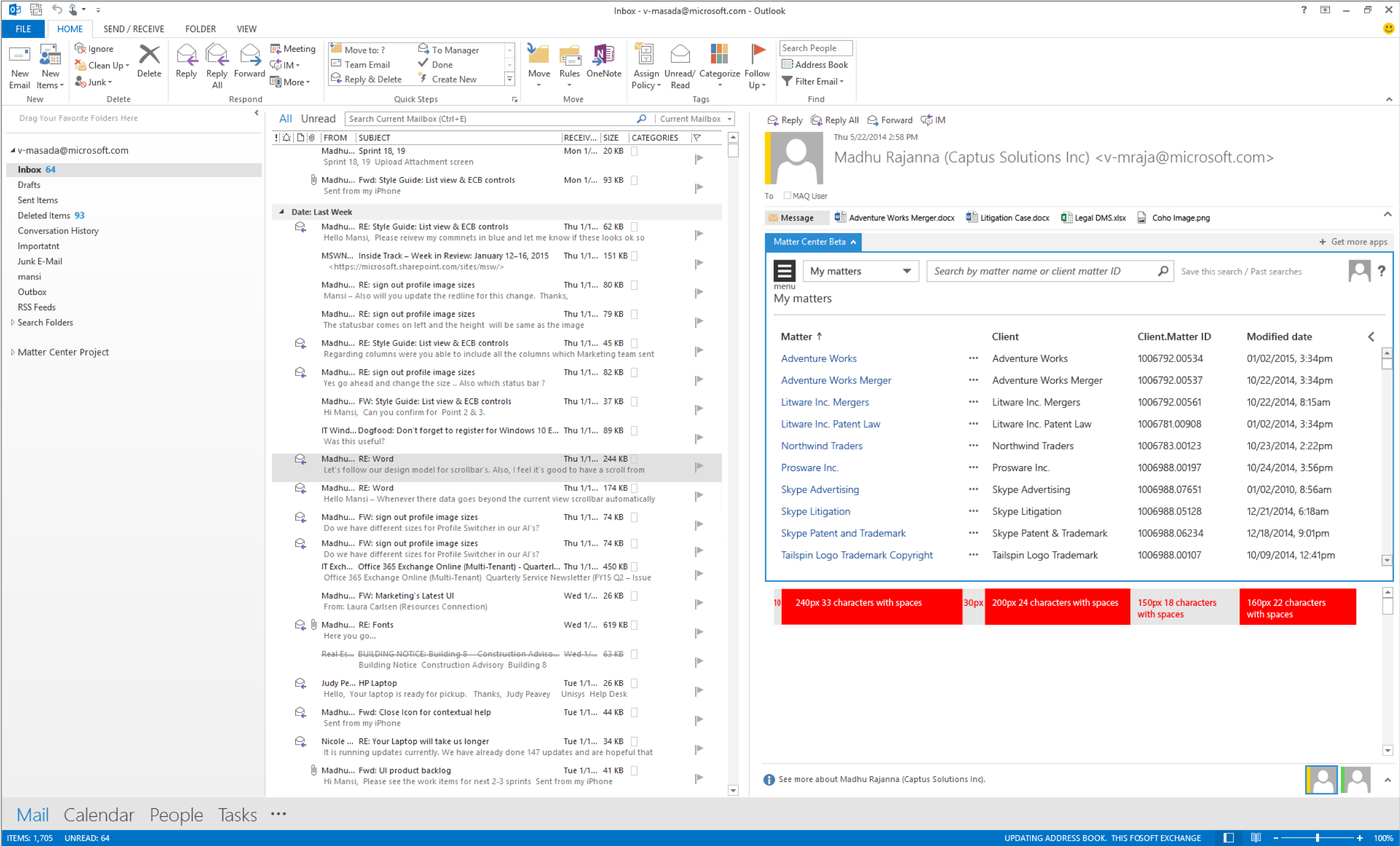Click the Search People field

(x=816, y=48)
